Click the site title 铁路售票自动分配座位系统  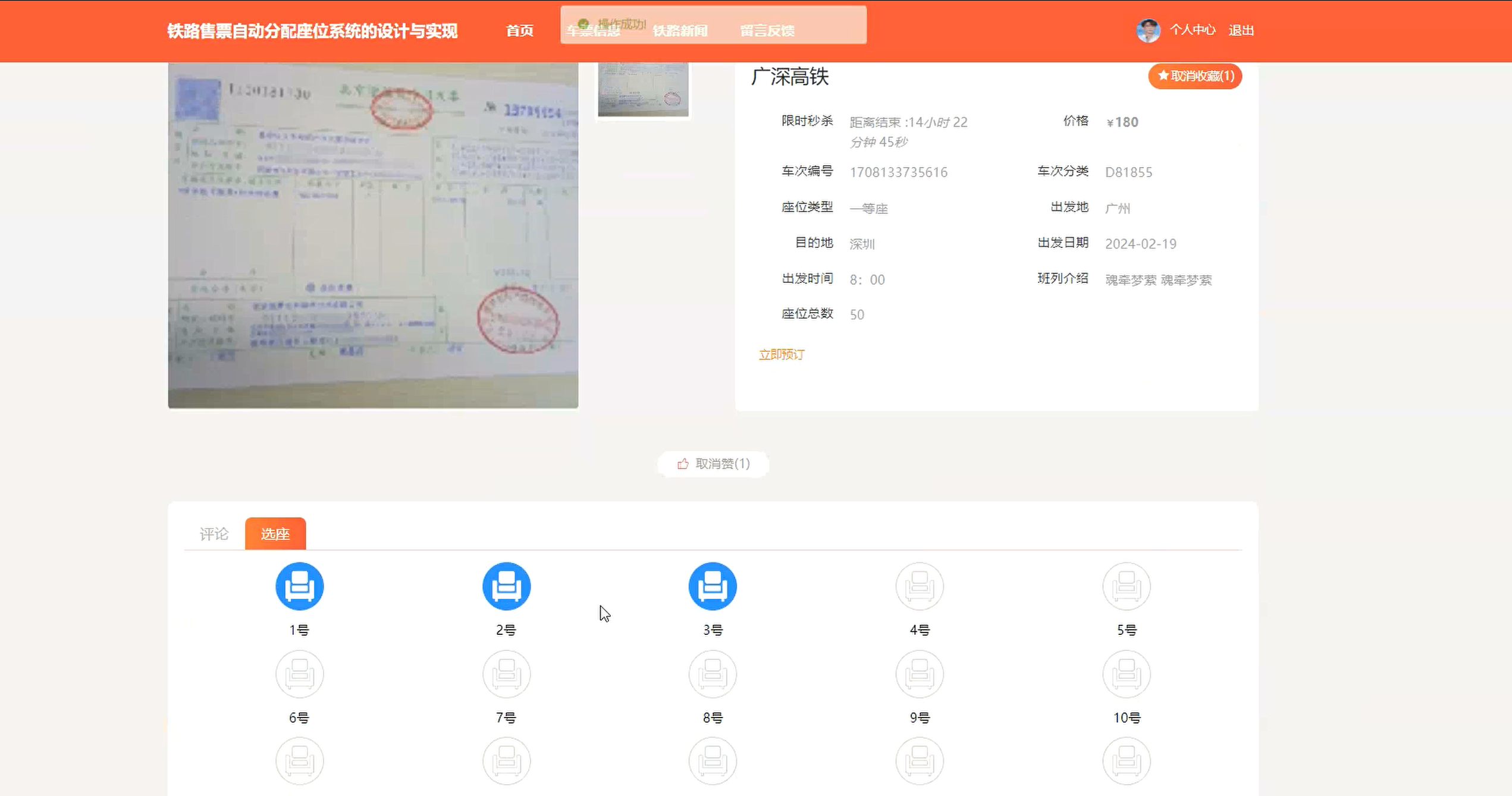tap(312, 31)
